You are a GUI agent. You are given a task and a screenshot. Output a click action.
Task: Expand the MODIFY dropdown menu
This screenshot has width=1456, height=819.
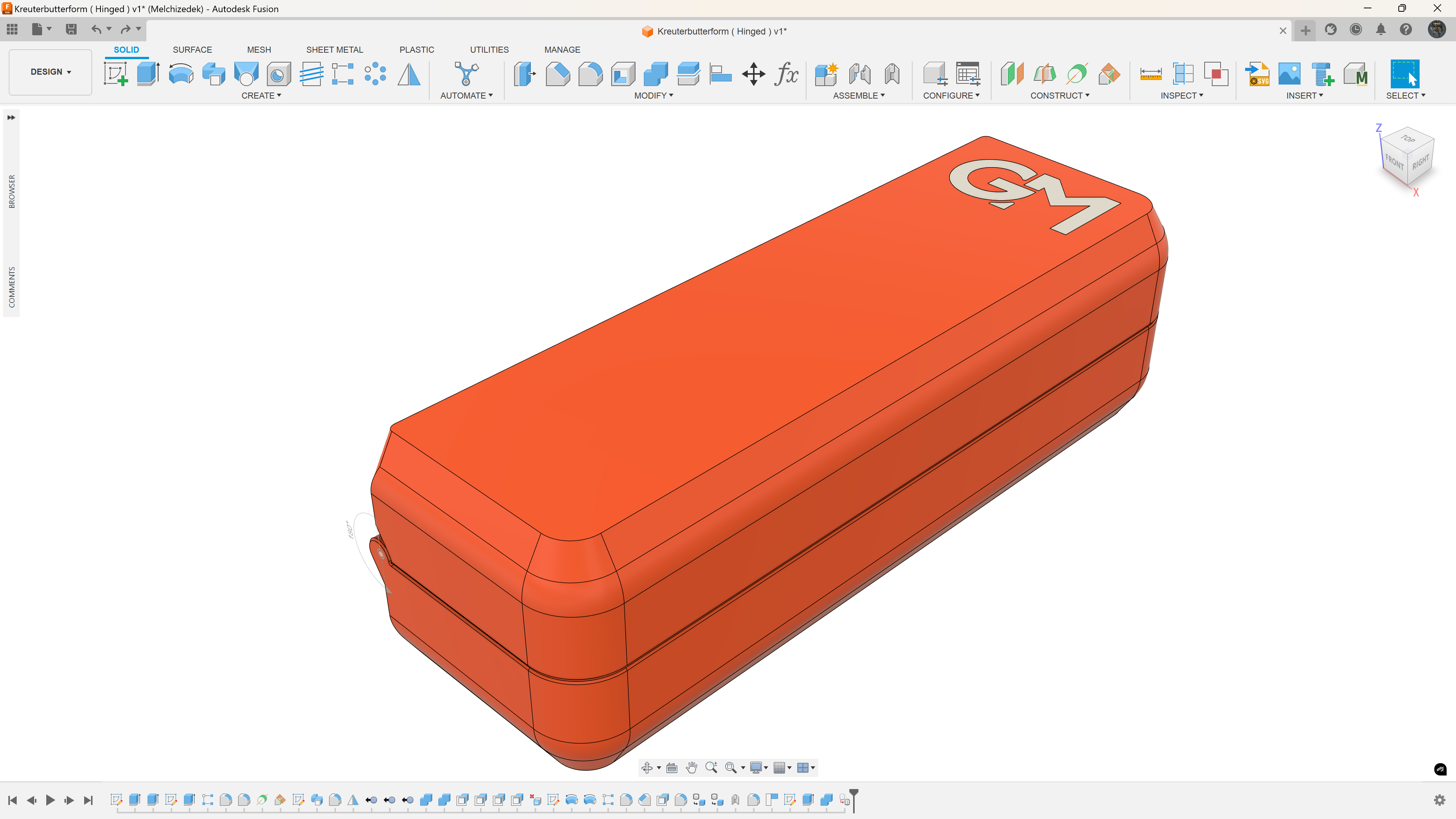[x=653, y=96]
